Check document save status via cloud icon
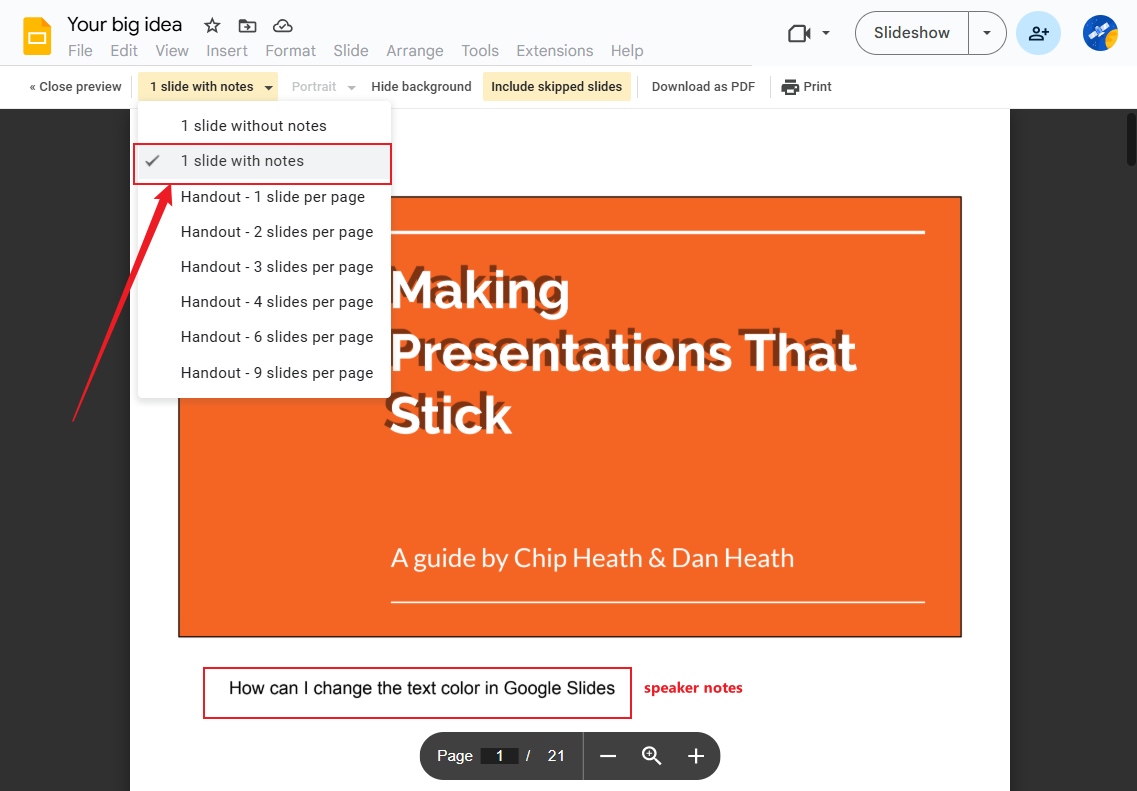This screenshot has width=1137, height=791. coord(283,25)
